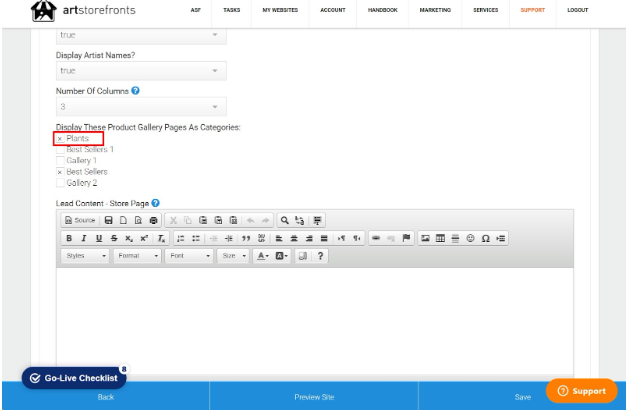Click inside the Lead Content text area
The image size is (629, 410).
click(x=314, y=321)
